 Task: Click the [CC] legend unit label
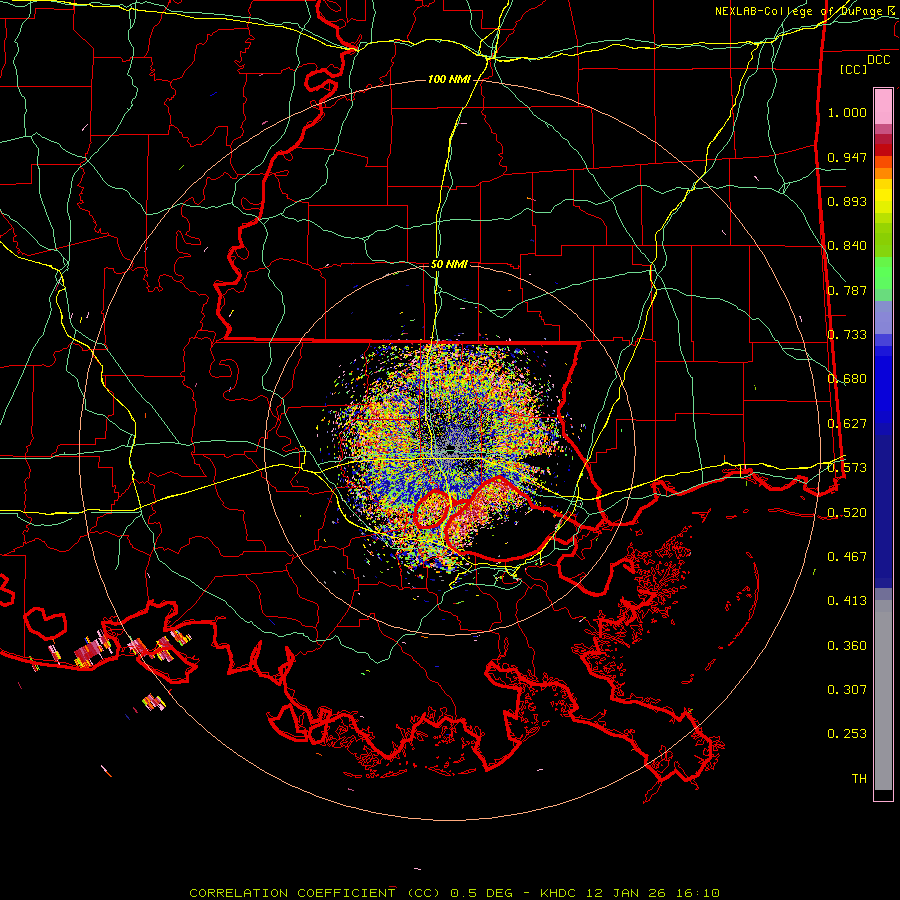point(854,69)
